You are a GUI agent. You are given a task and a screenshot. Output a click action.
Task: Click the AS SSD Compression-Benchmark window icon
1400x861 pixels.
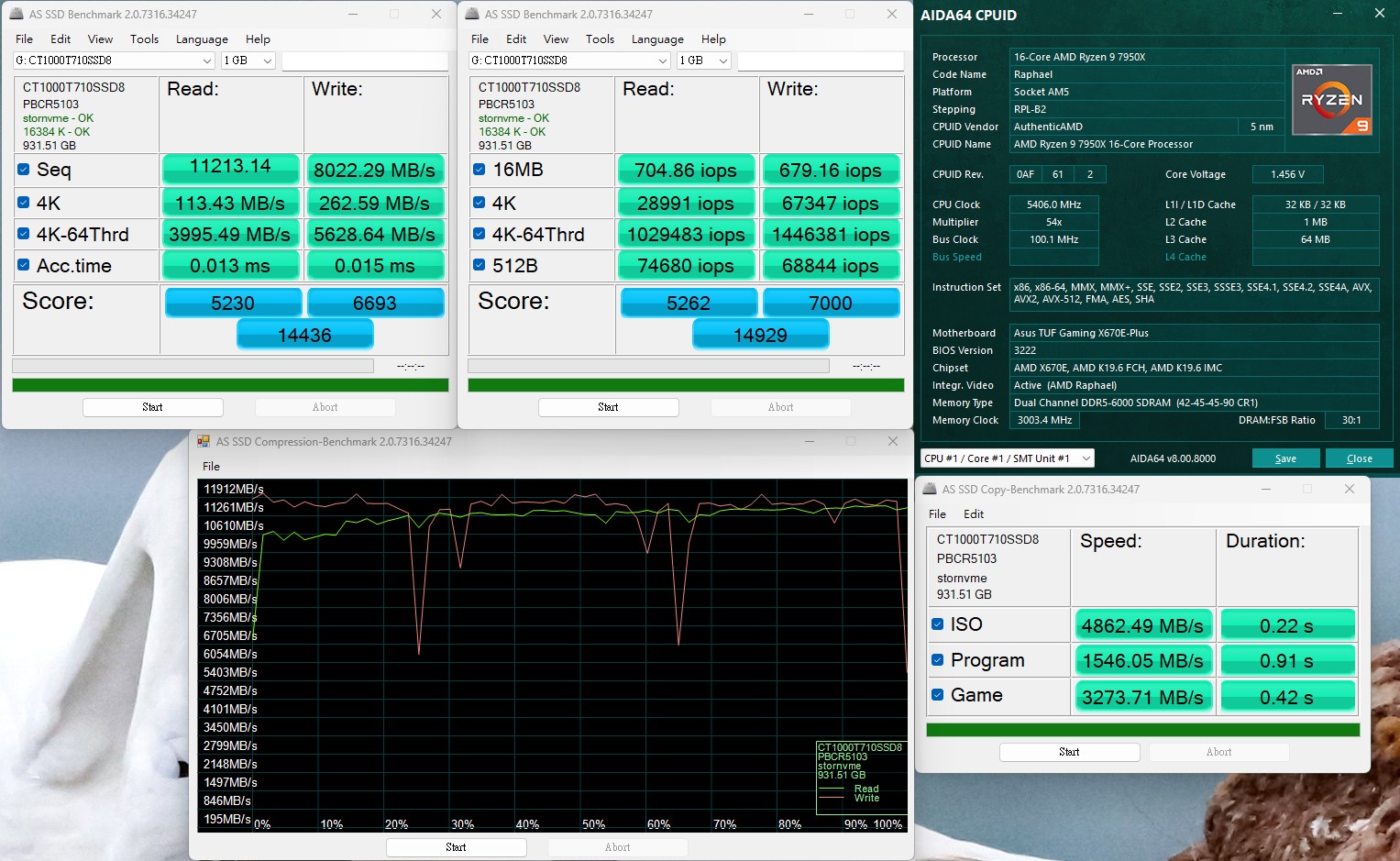tap(204, 441)
